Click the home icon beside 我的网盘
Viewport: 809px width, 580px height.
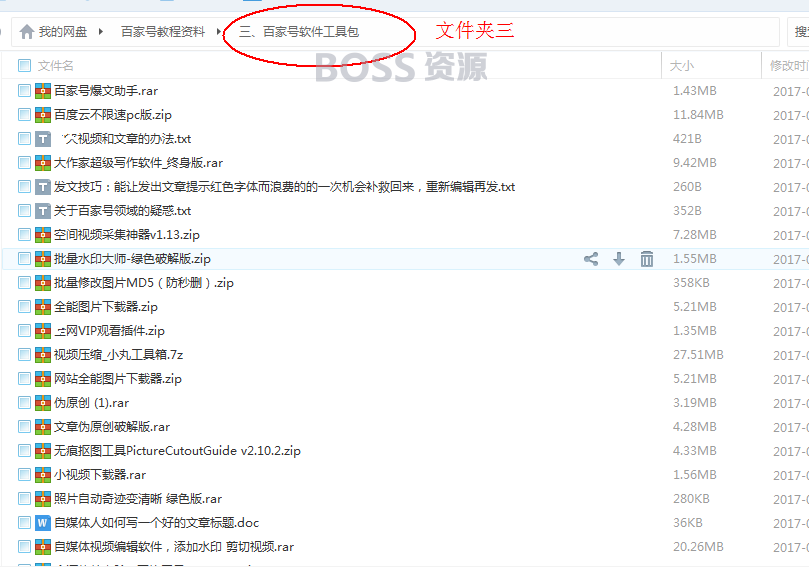[x=27, y=32]
